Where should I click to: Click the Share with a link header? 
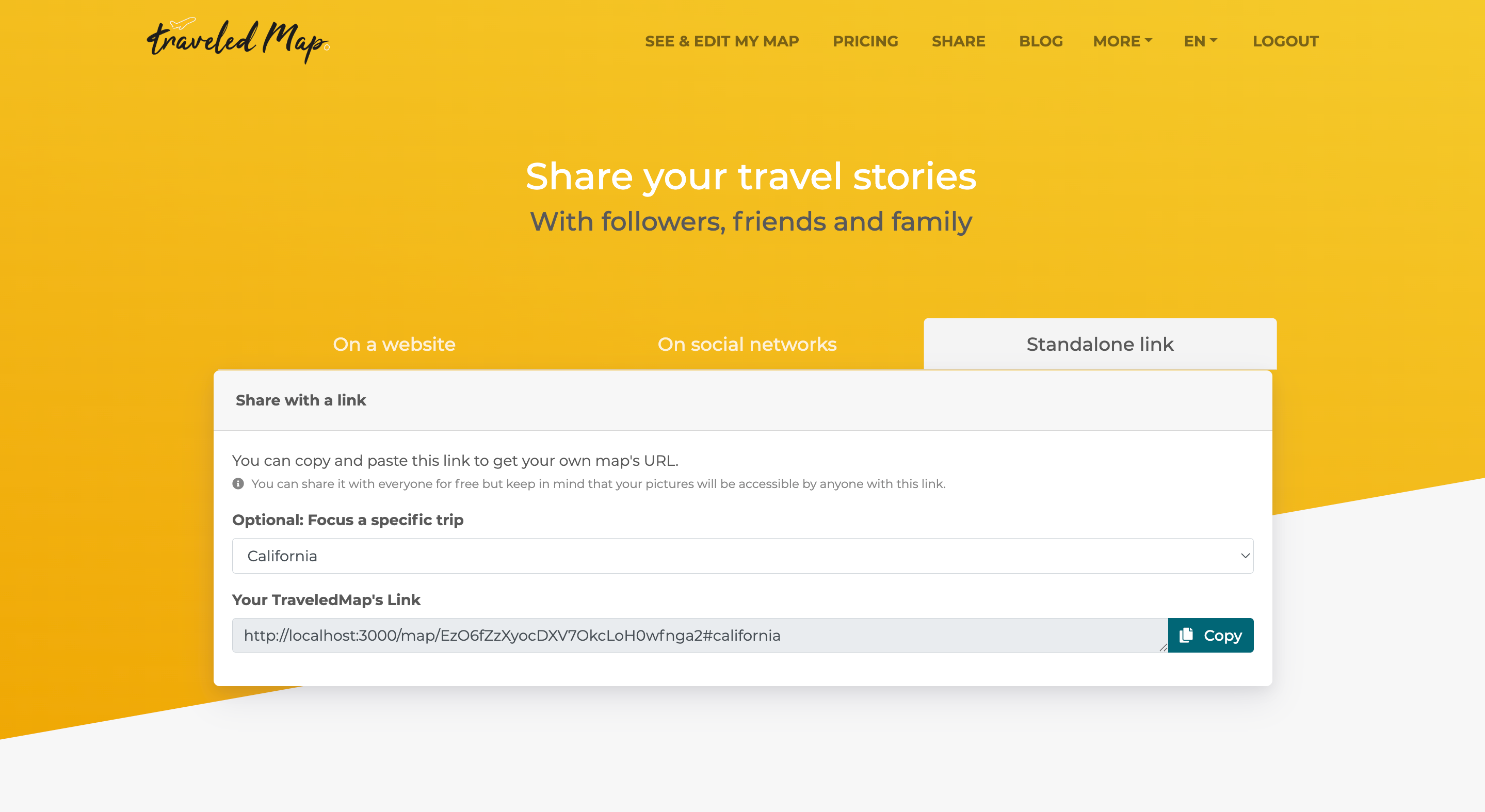[300, 400]
